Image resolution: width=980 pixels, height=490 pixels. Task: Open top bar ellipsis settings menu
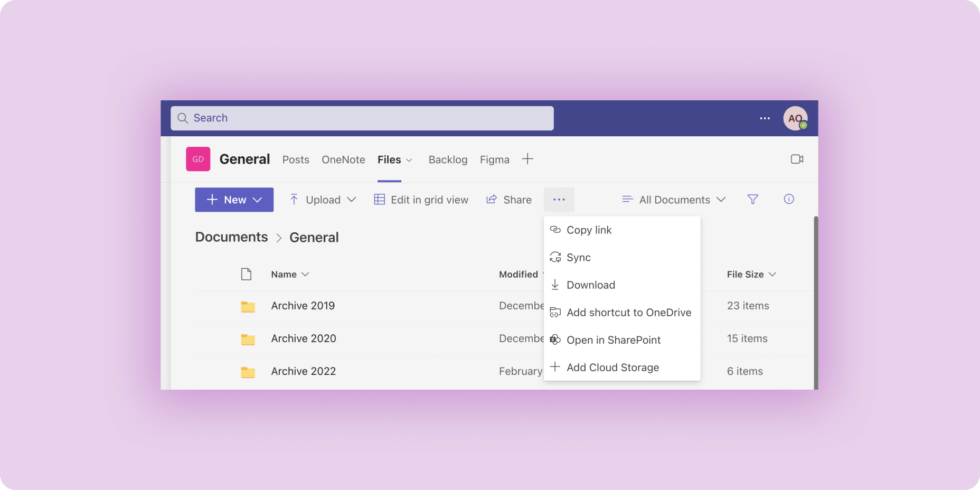coord(765,118)
